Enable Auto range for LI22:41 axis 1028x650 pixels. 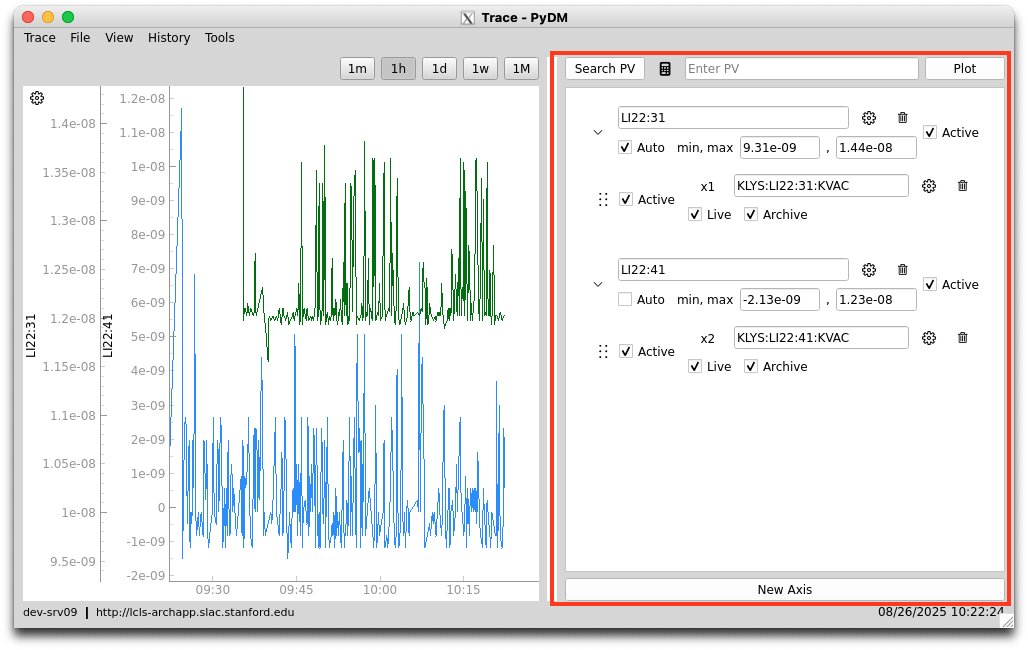click(x=625, y=300)
